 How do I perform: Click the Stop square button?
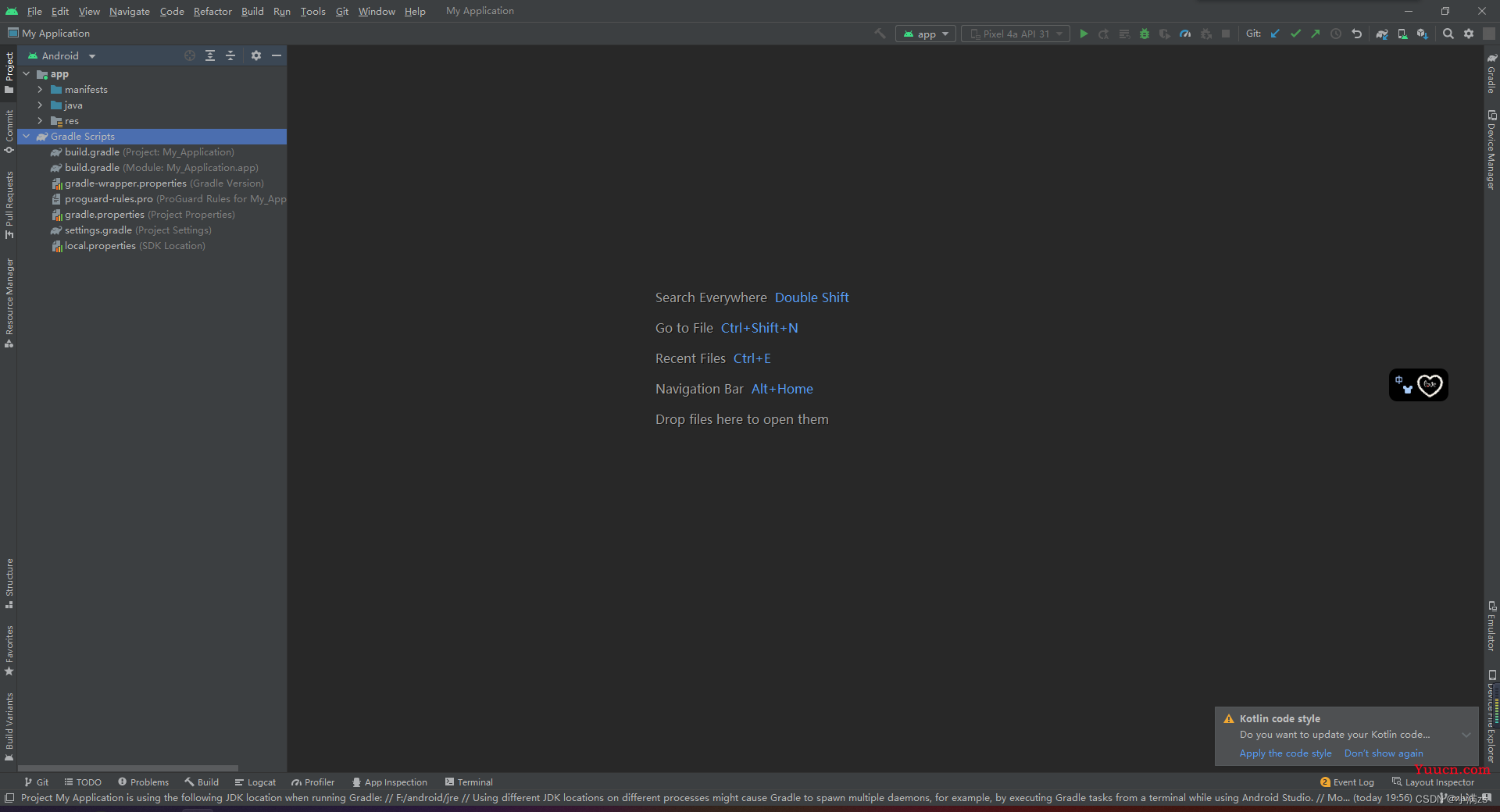point(1226,34)
